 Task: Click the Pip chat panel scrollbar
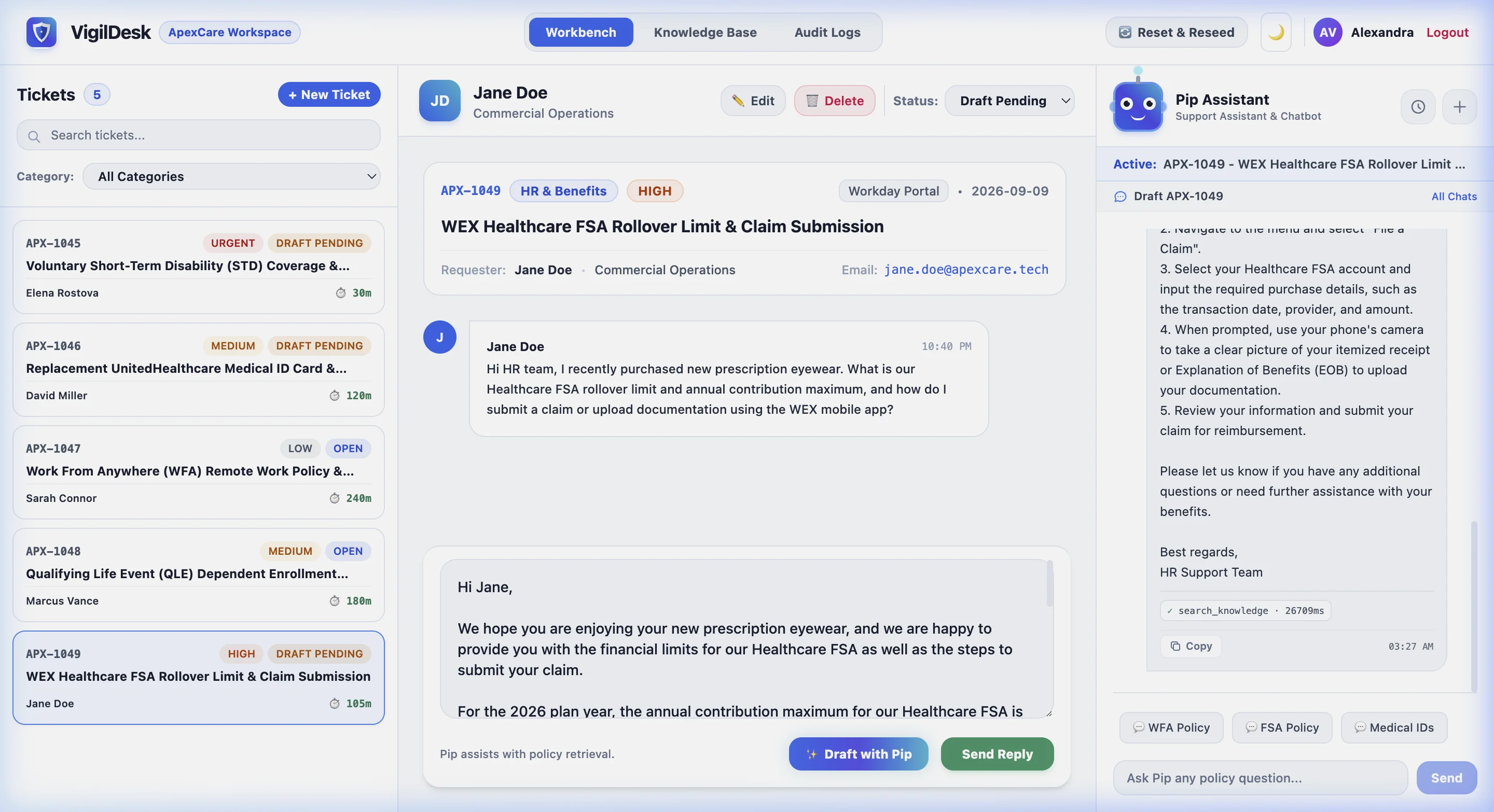click(1473, 606)
